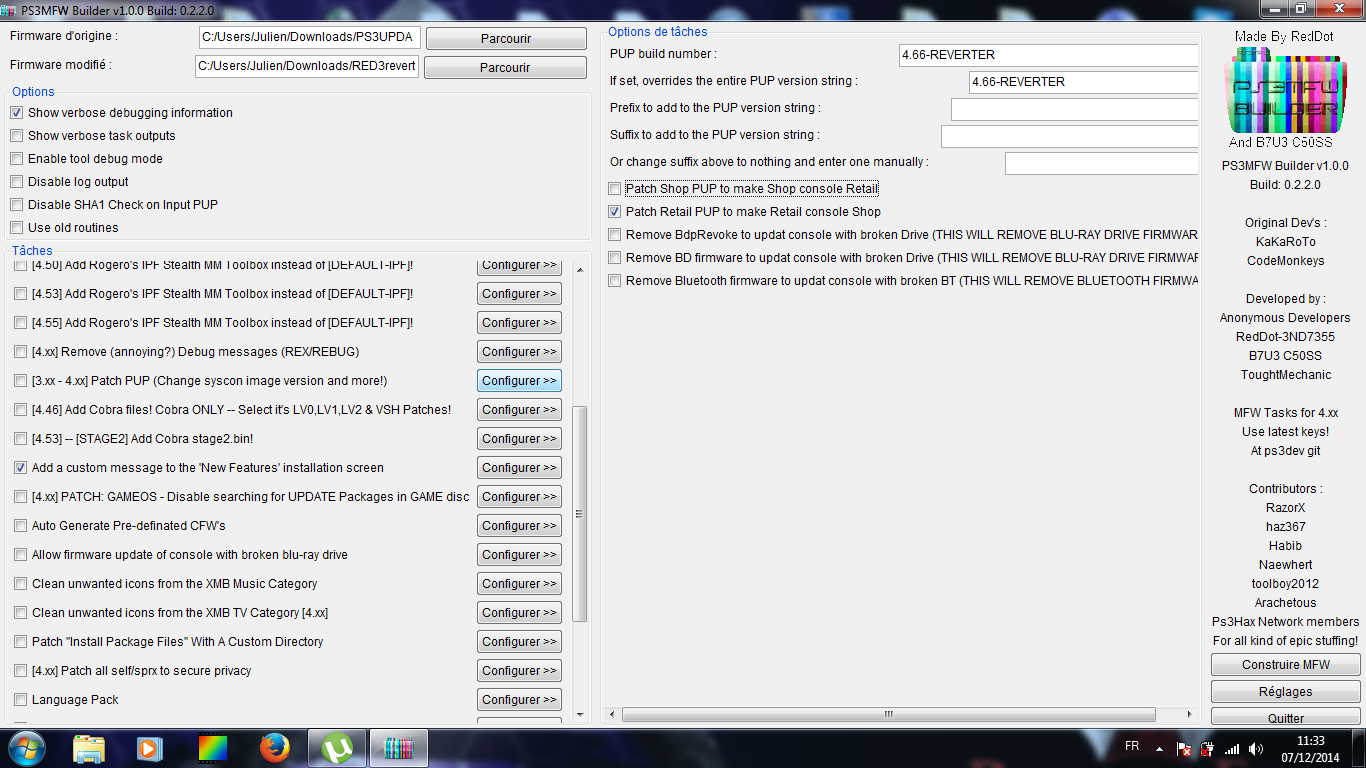The width and height of the screenshot is (1366, 768).
Task: Focus the Prefix to add PUP version field
Action: click(1074, 109)
